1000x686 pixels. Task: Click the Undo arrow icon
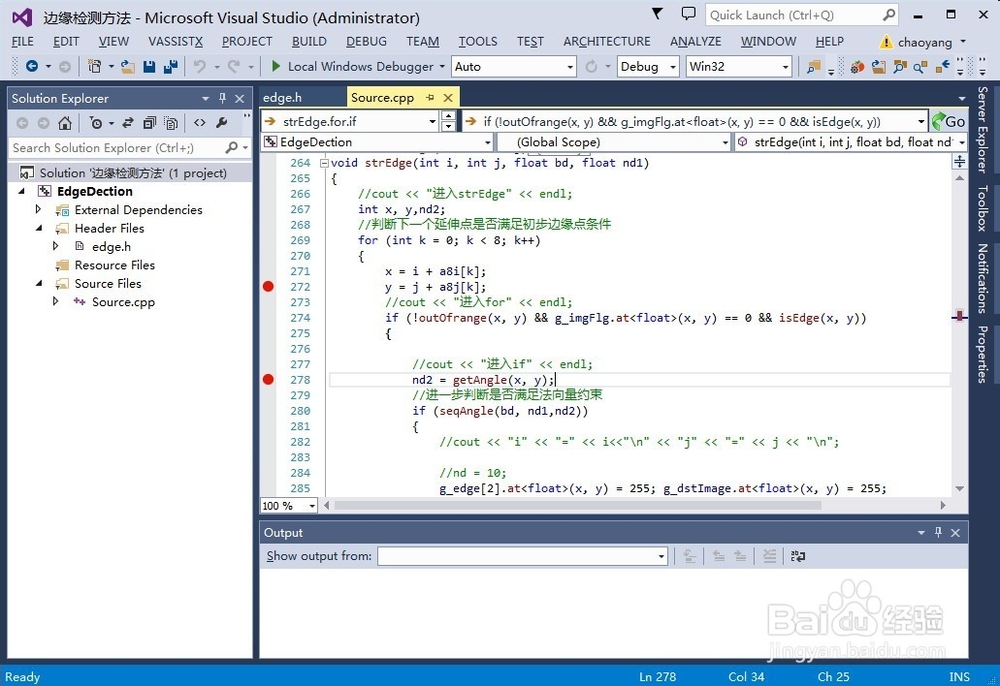pyautogui.click(x=200, y=66)
